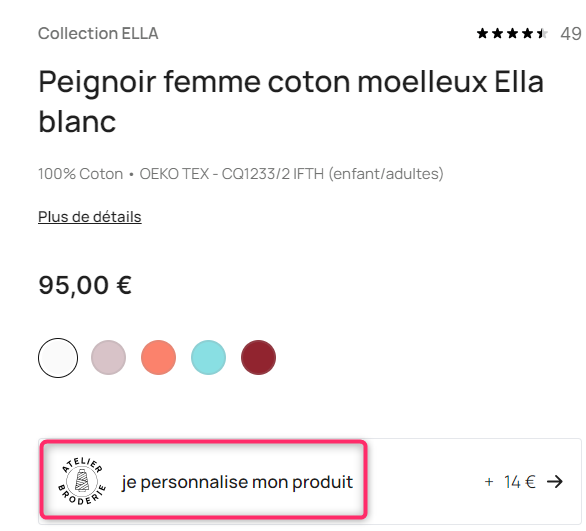Click the 95,00 € price
586x531 pixels.
(x=85, y=286)
